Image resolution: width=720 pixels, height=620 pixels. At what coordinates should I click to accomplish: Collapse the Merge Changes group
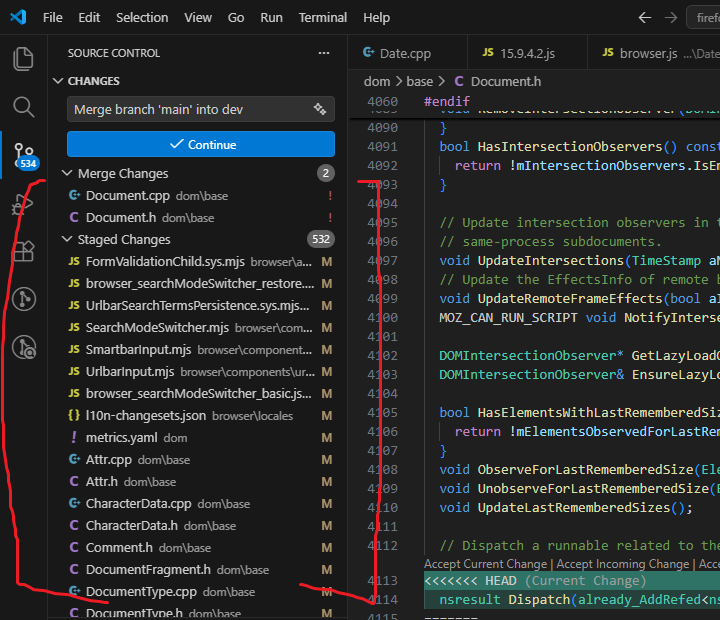[x=116, y=174]
